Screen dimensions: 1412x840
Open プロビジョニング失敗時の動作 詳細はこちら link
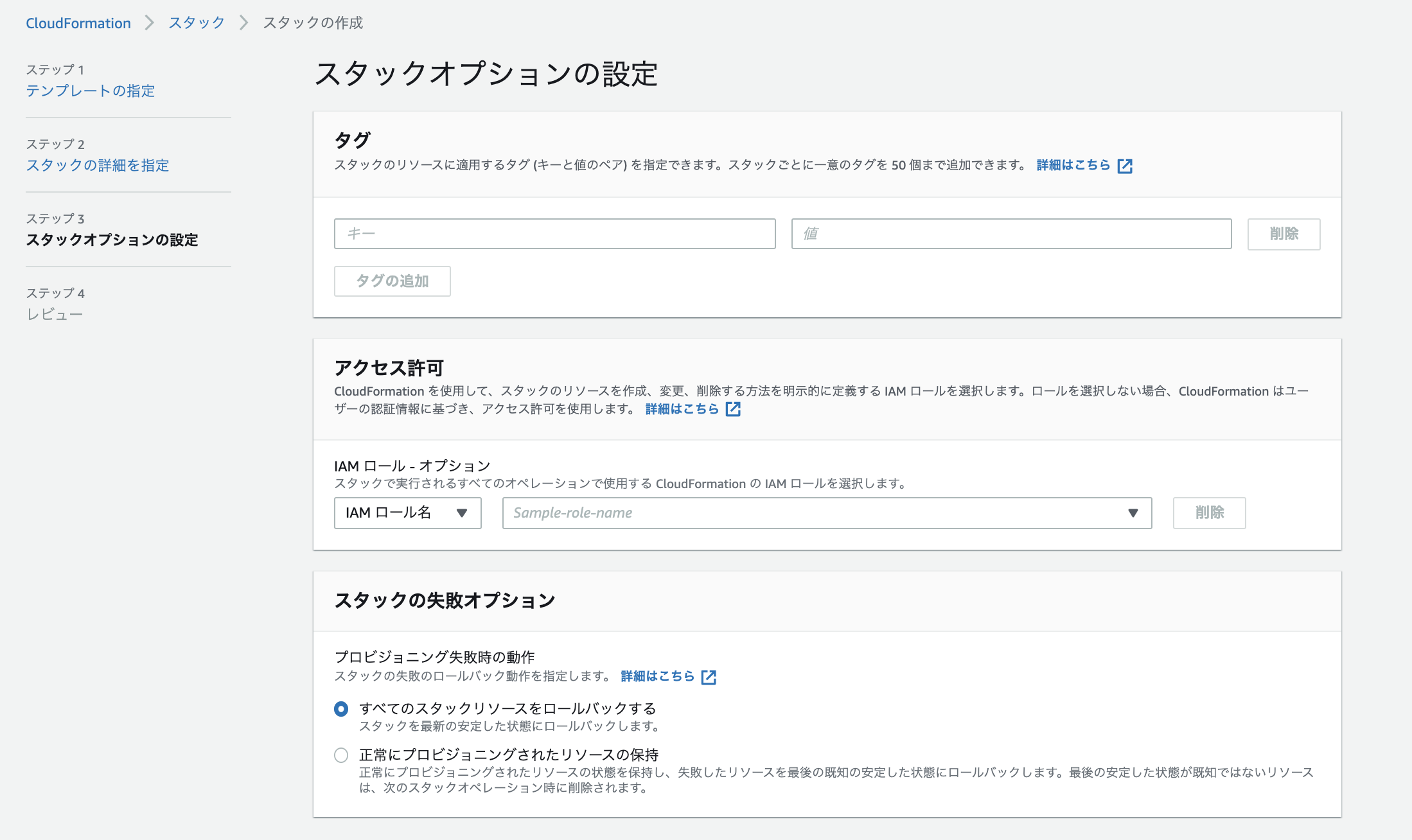(658, 676)
